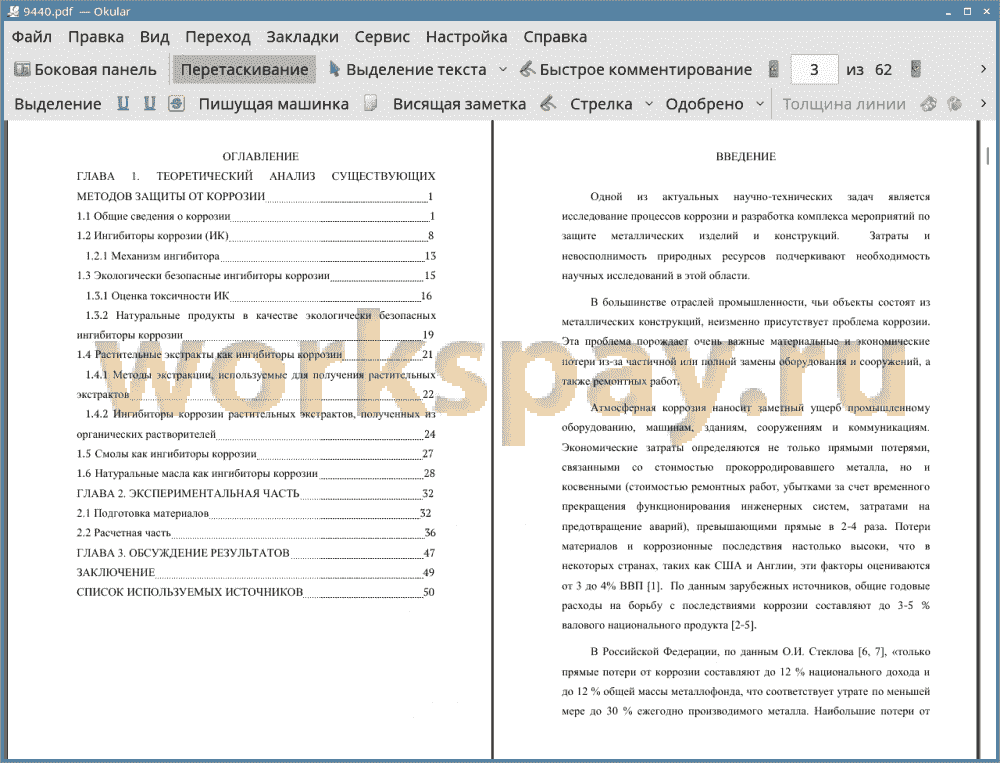1000x763 pixels.
Task: Select the Одобрено stamp tool
Action: [x=704, y=104]
